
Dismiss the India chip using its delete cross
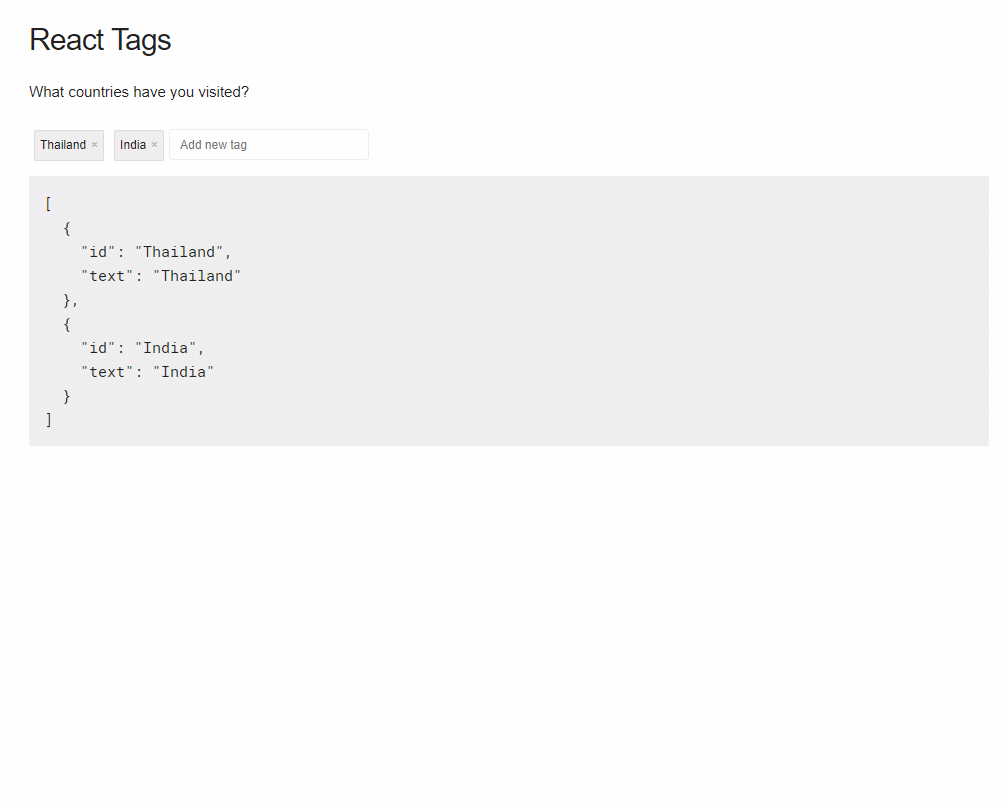point(154,144)
